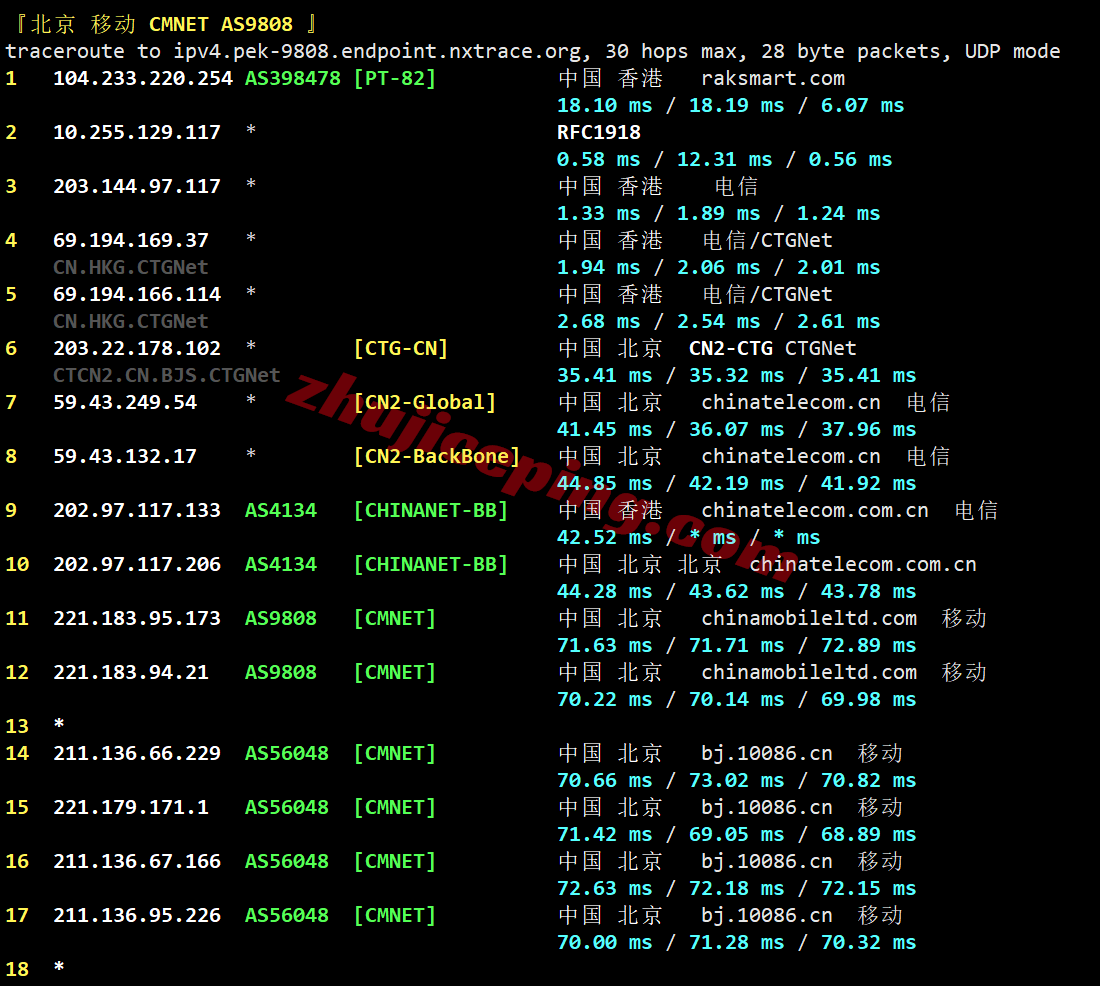
Task: Click chinatelecom.com.cn on hop 9
Action: (814, 511)
